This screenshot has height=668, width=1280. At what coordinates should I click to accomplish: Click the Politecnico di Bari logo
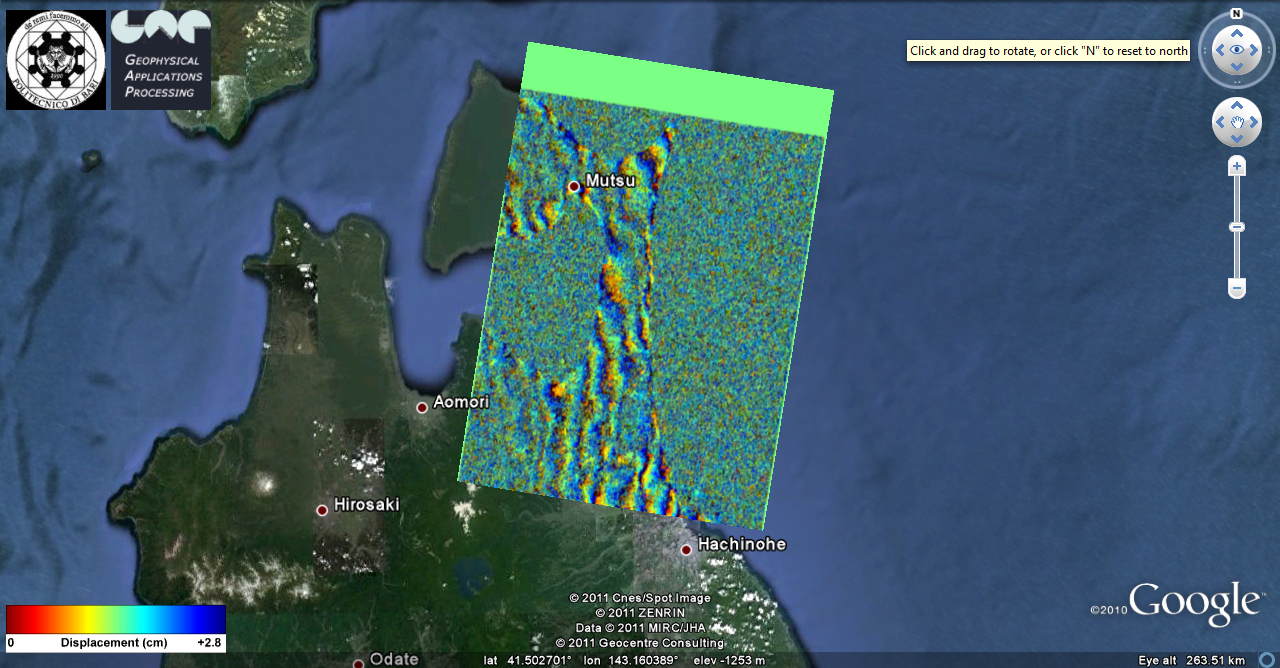tap(56, 60)
